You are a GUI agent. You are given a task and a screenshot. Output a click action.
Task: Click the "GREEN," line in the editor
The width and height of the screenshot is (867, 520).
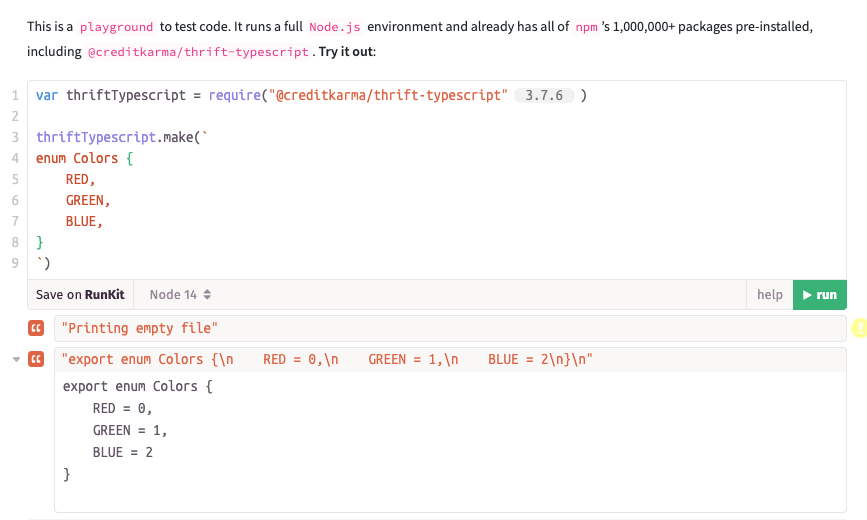point(88,200)
